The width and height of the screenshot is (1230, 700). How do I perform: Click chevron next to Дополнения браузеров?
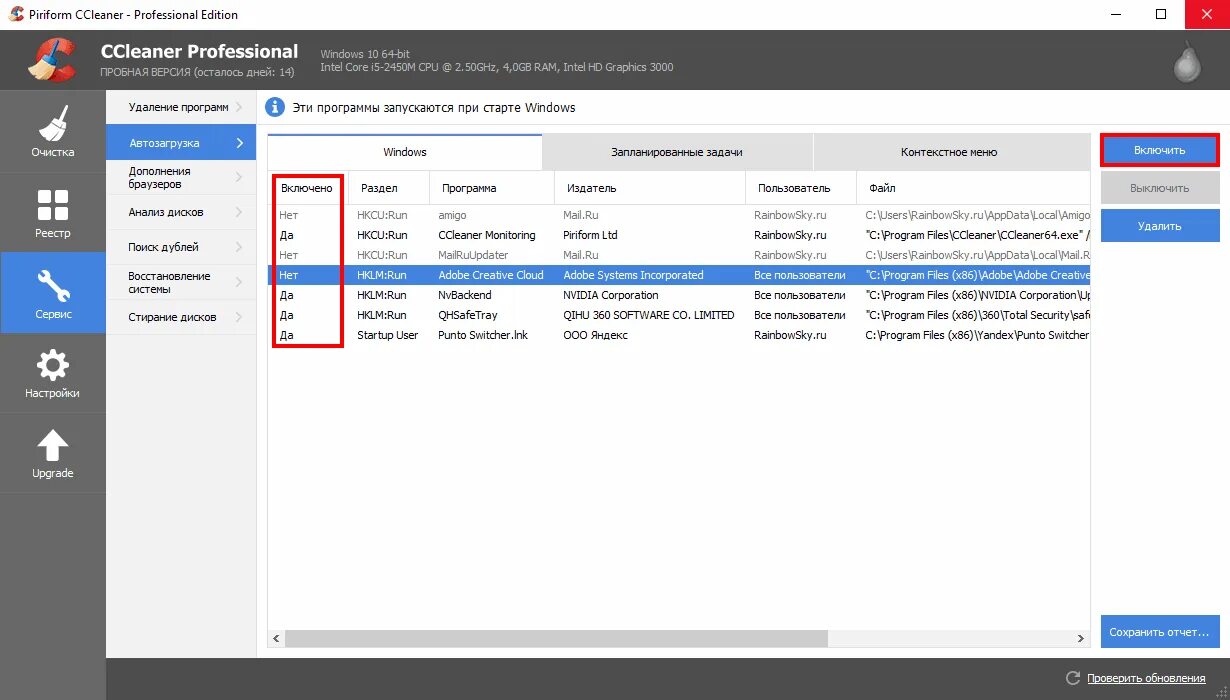(239, 178)
